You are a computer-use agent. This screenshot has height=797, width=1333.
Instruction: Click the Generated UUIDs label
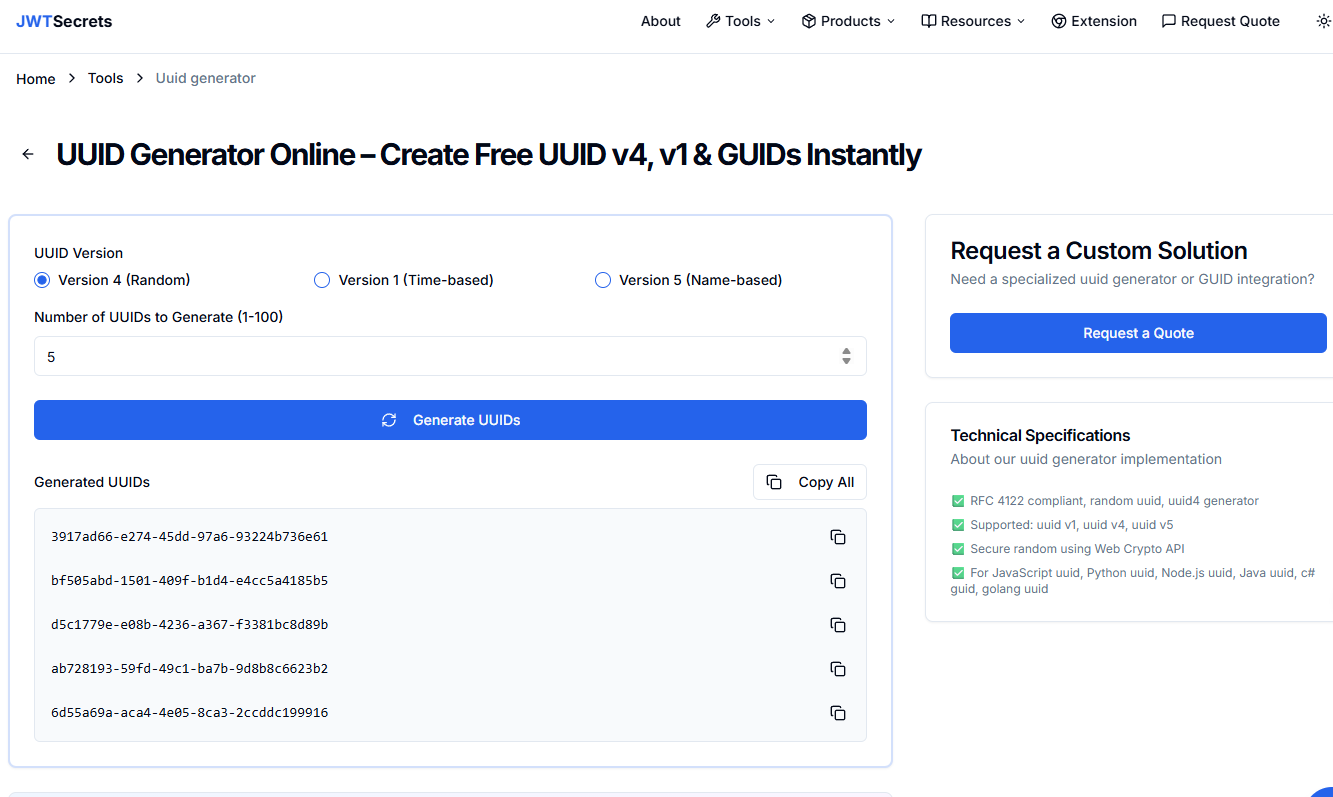(x=92, y=482)
